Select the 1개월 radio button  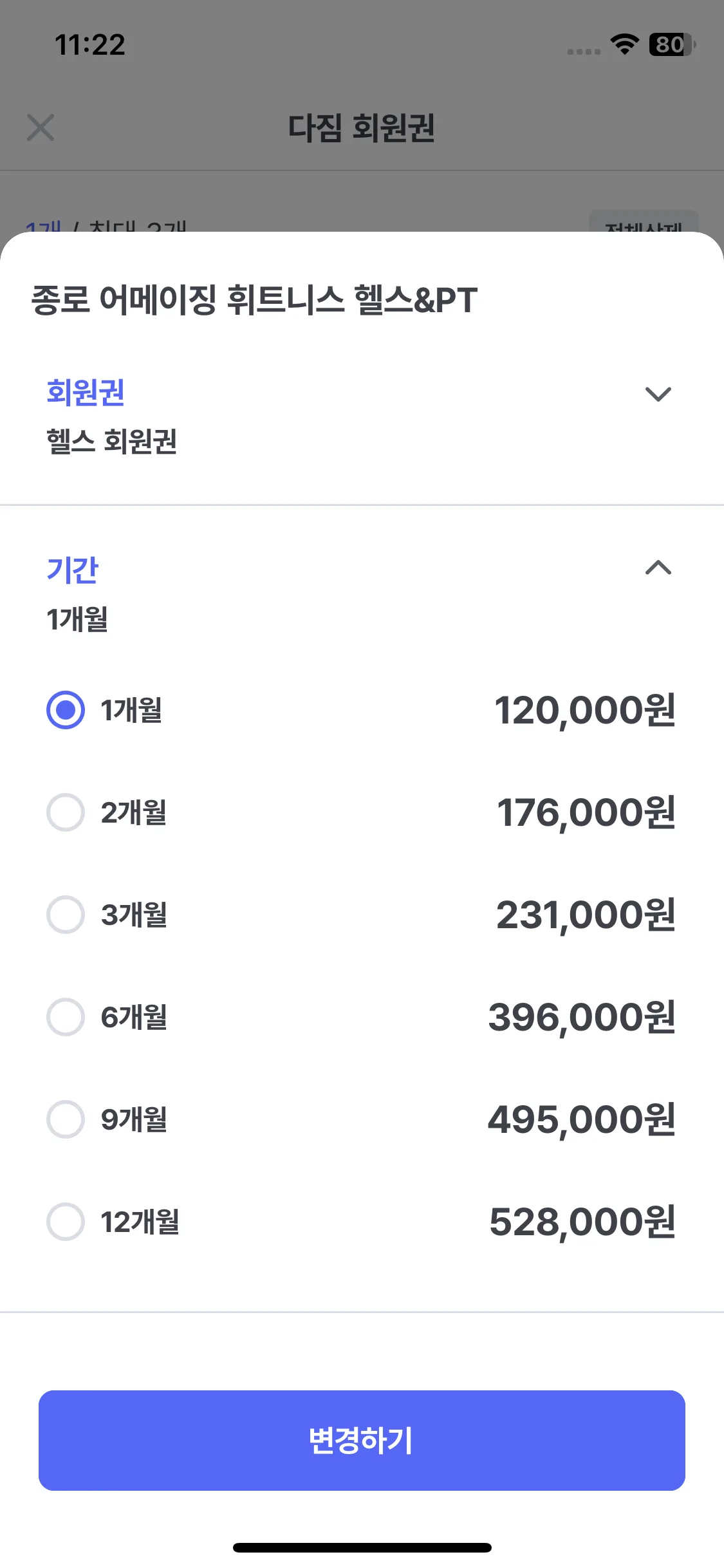pyautogui.click(x=66, y=710)
